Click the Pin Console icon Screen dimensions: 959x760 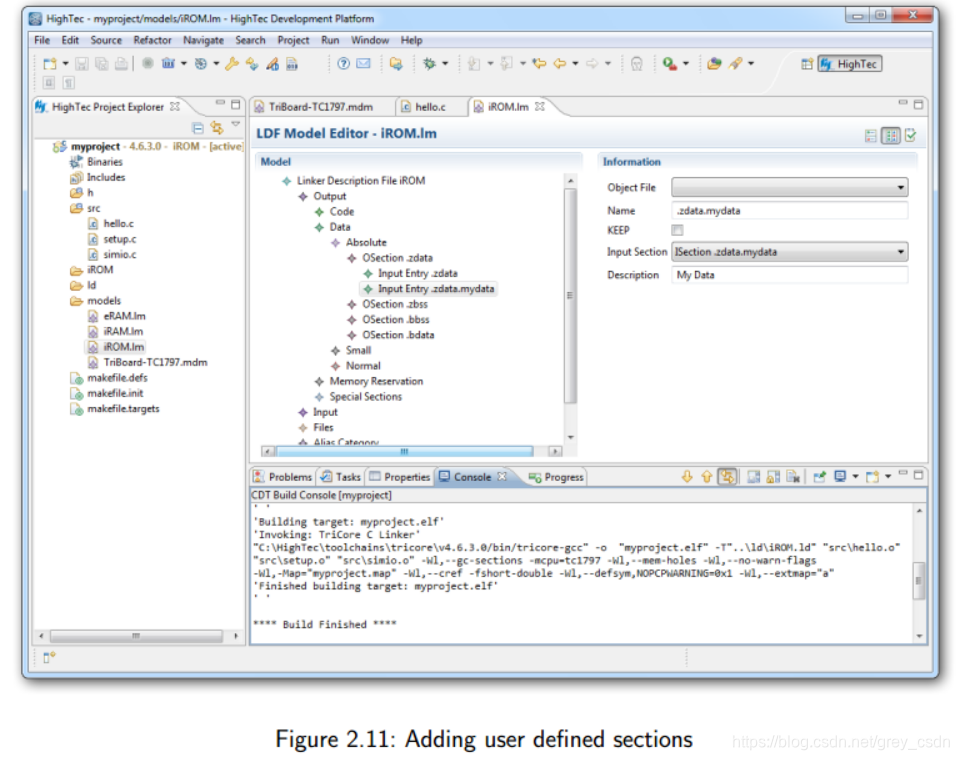[x=820, y=476]
